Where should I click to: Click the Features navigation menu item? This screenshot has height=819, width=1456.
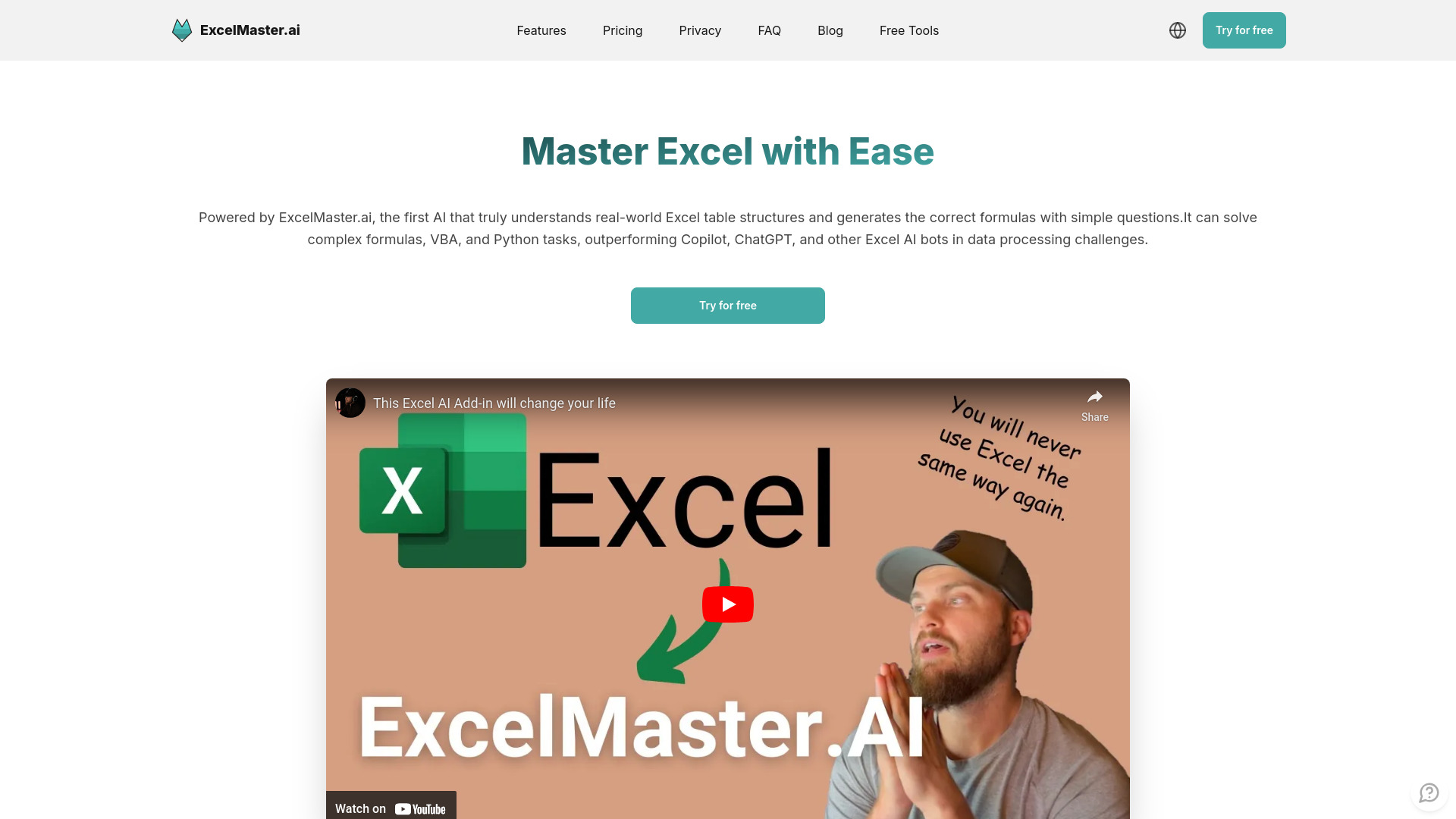coord(541,30)
